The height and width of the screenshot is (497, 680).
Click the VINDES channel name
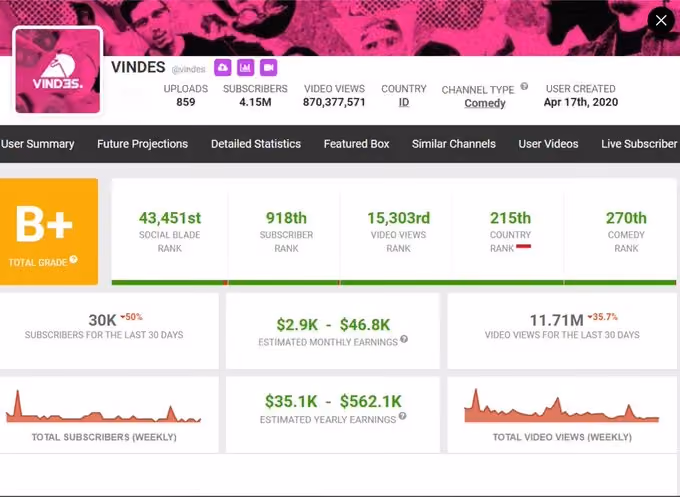click(x=138, y=67)
